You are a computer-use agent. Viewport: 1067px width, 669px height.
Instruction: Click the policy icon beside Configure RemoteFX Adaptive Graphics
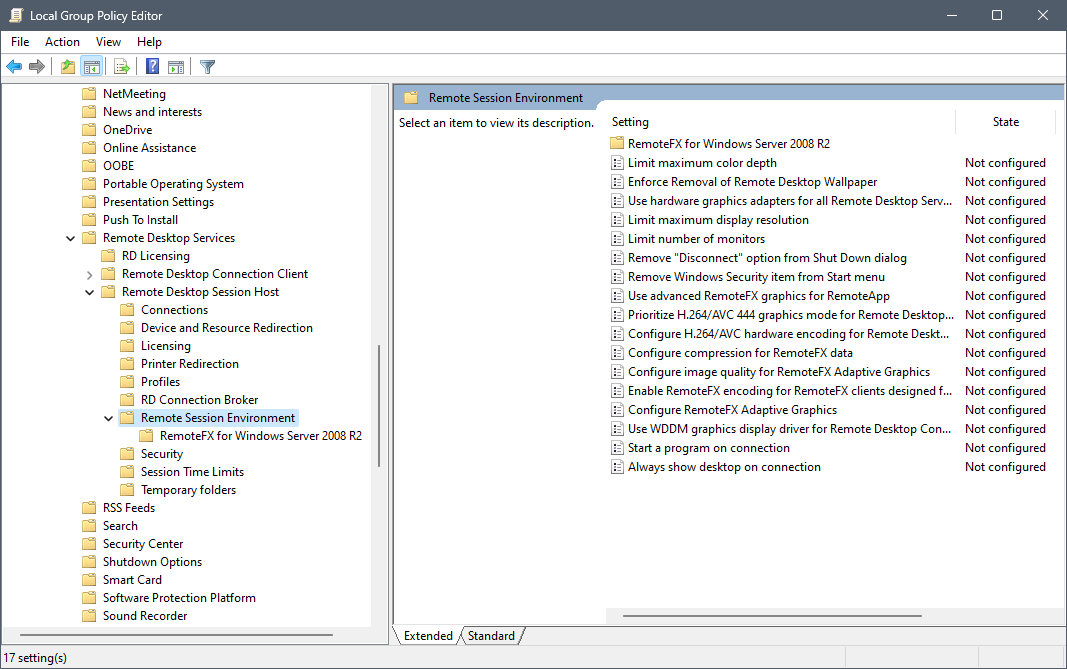click(617, 410)
